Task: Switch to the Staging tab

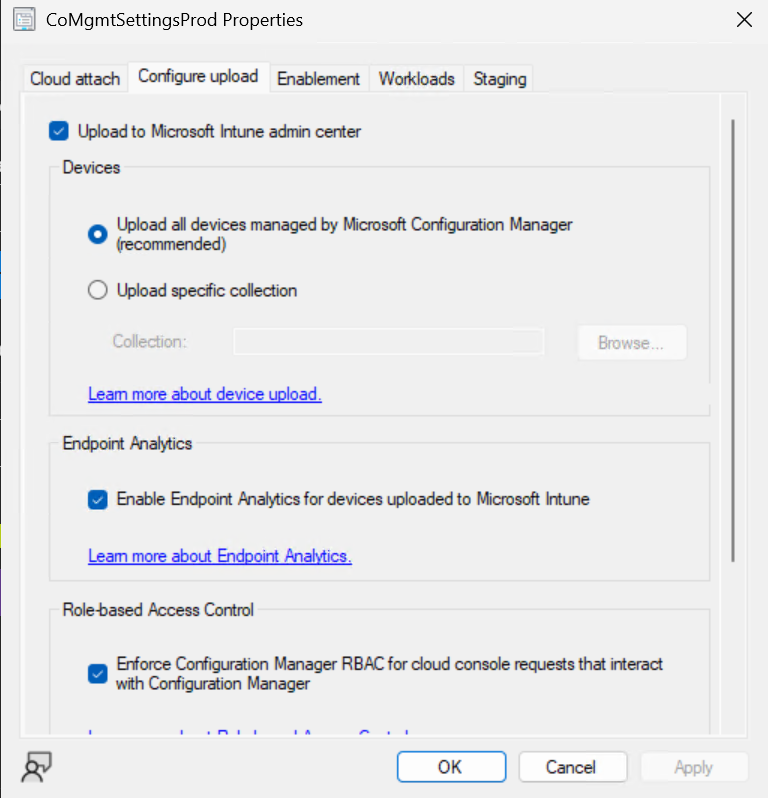Action: pos(499,78)
